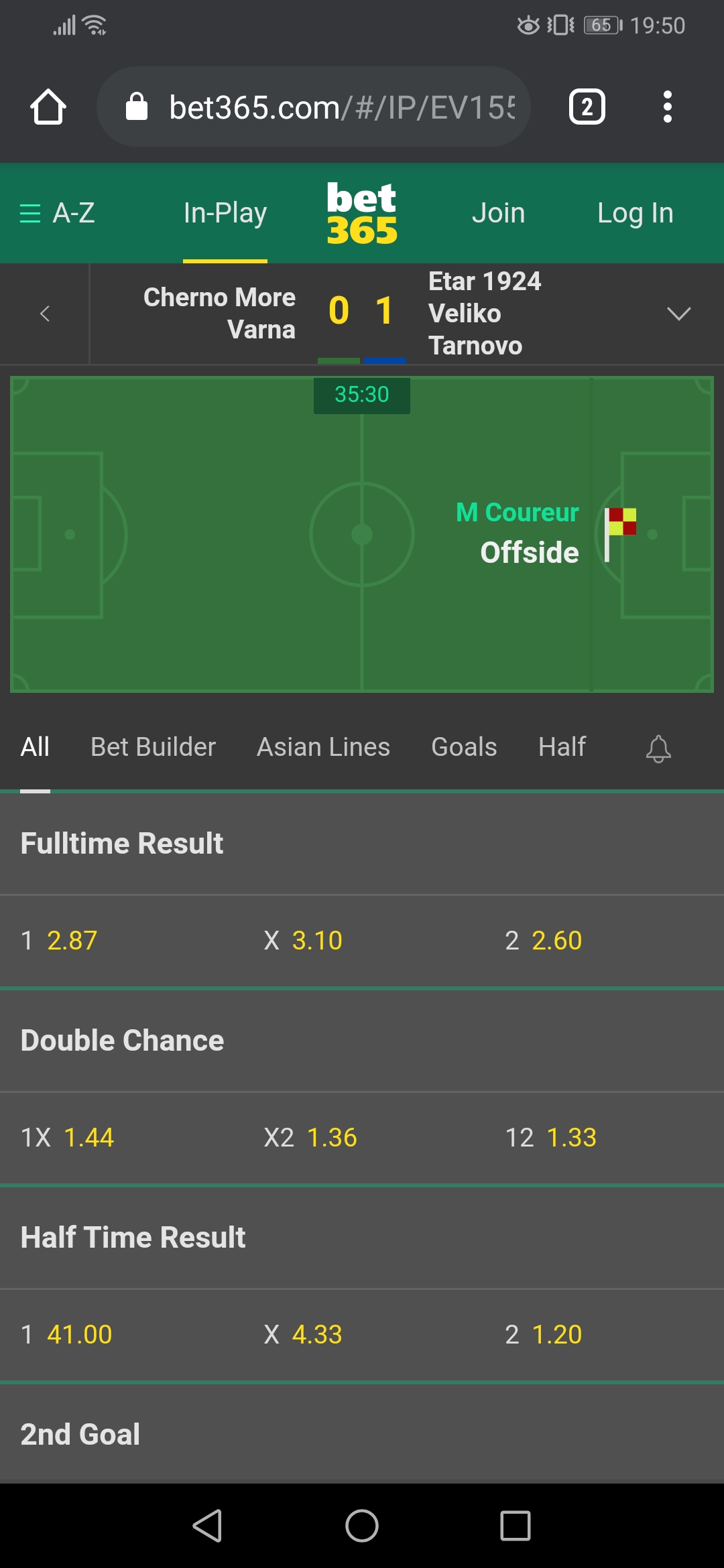Tap the Log In button
Viewport: 724px width, 1568px height.
point(636,213)
